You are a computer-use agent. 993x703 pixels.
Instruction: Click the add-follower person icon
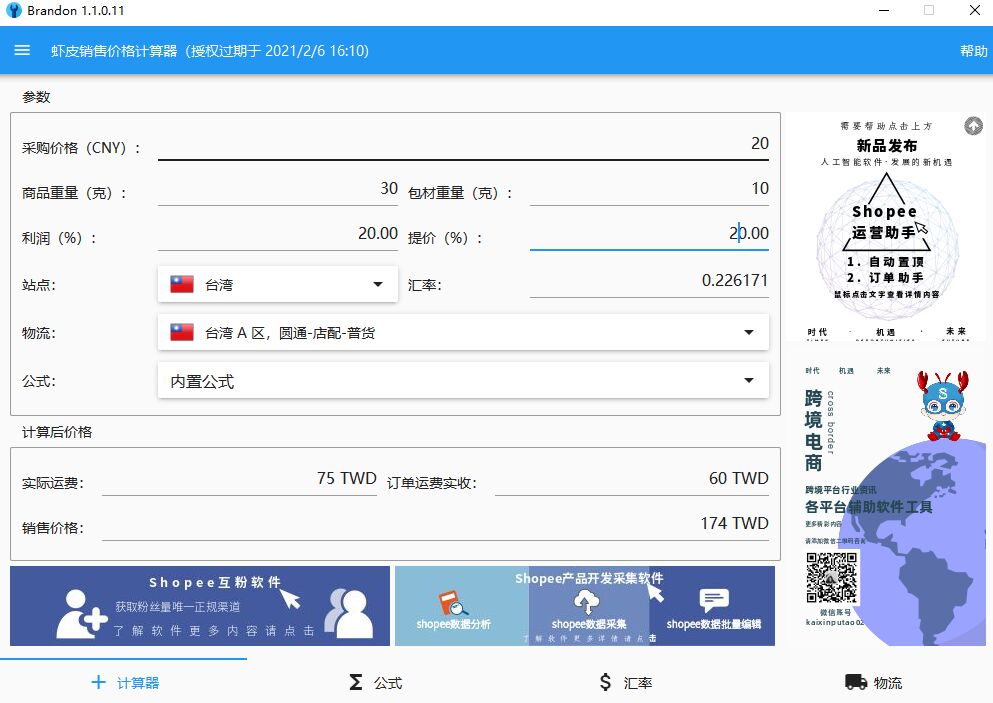[x=81, y=614]
